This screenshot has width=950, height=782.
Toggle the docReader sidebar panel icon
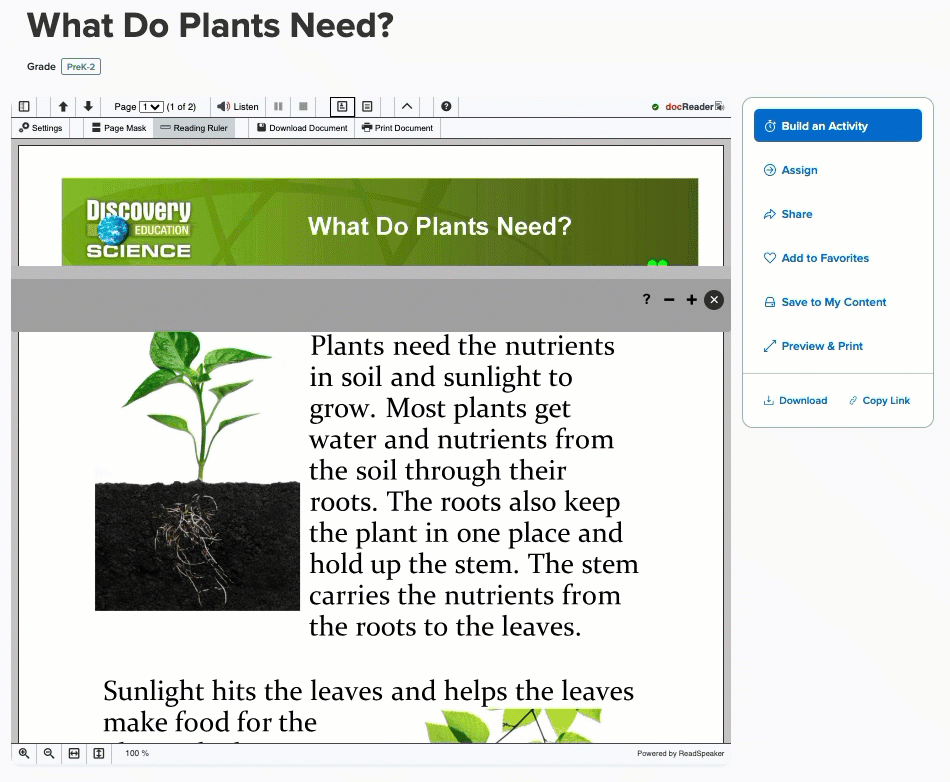[24, 107]
